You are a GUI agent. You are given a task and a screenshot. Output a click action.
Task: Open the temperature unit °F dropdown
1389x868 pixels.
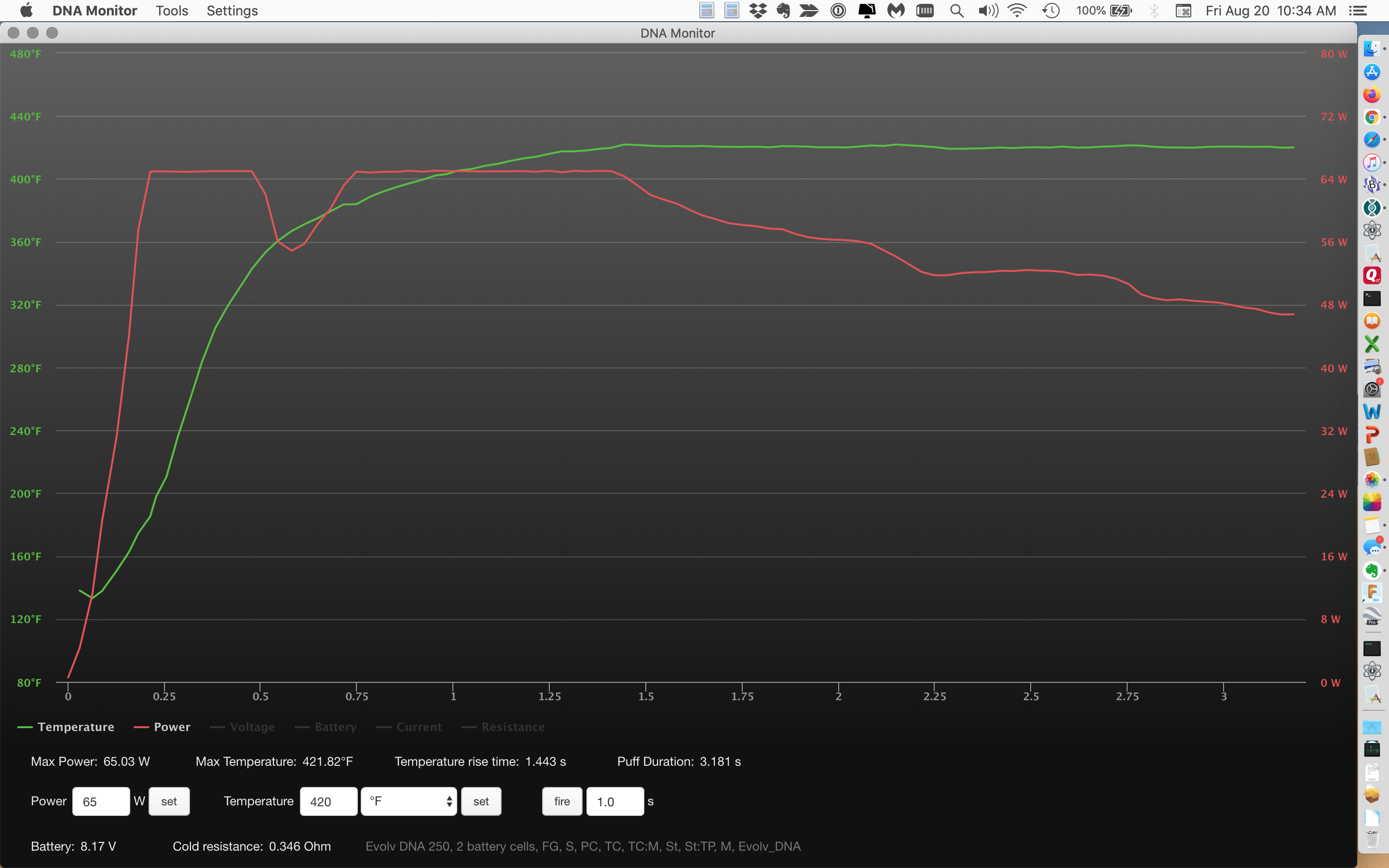pyautogui.click(x=409, y=801)
